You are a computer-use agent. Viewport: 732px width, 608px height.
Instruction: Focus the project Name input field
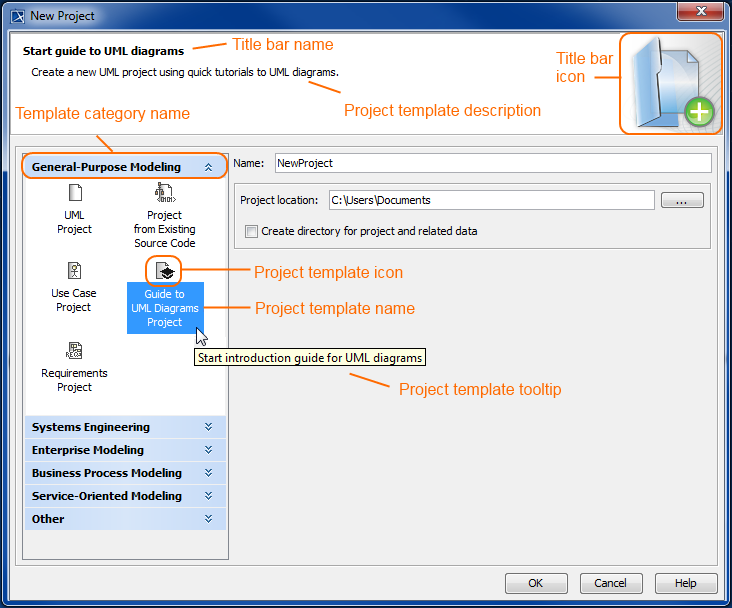pos(493,163)
